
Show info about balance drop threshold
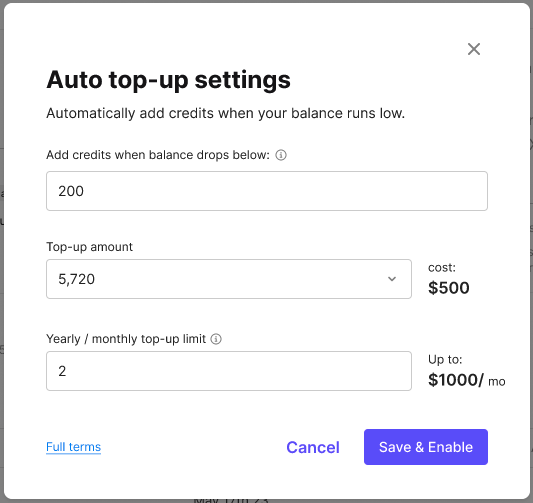click(281, 155)
